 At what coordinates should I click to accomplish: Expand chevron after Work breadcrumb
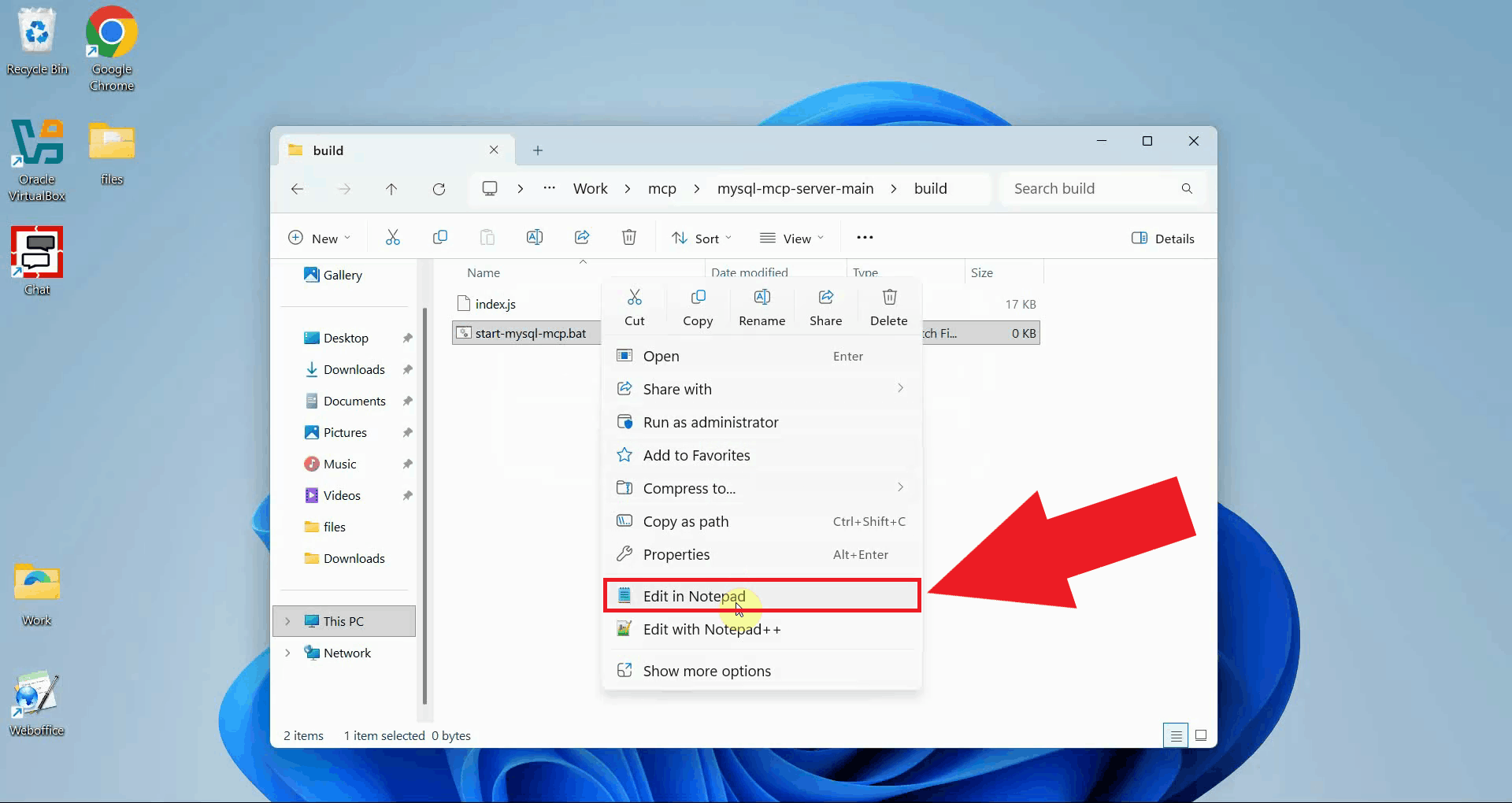[628, 189]
